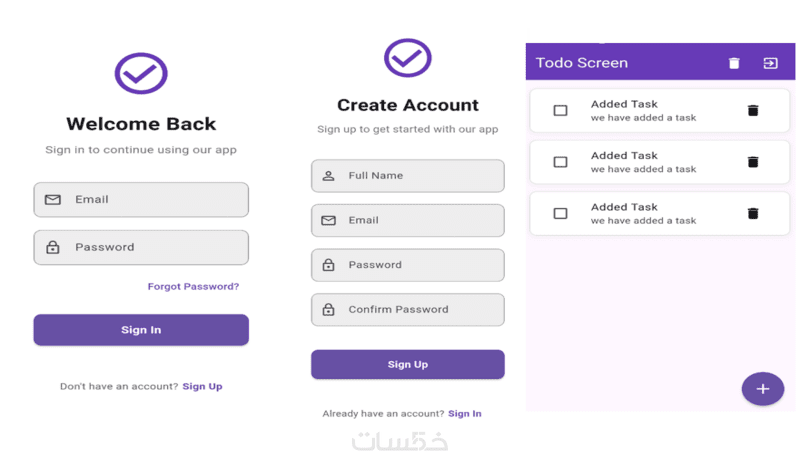This screenshot has width=800, height=460.
Task: Click the checkmark logo above Create Account
Action: (407, 58)
